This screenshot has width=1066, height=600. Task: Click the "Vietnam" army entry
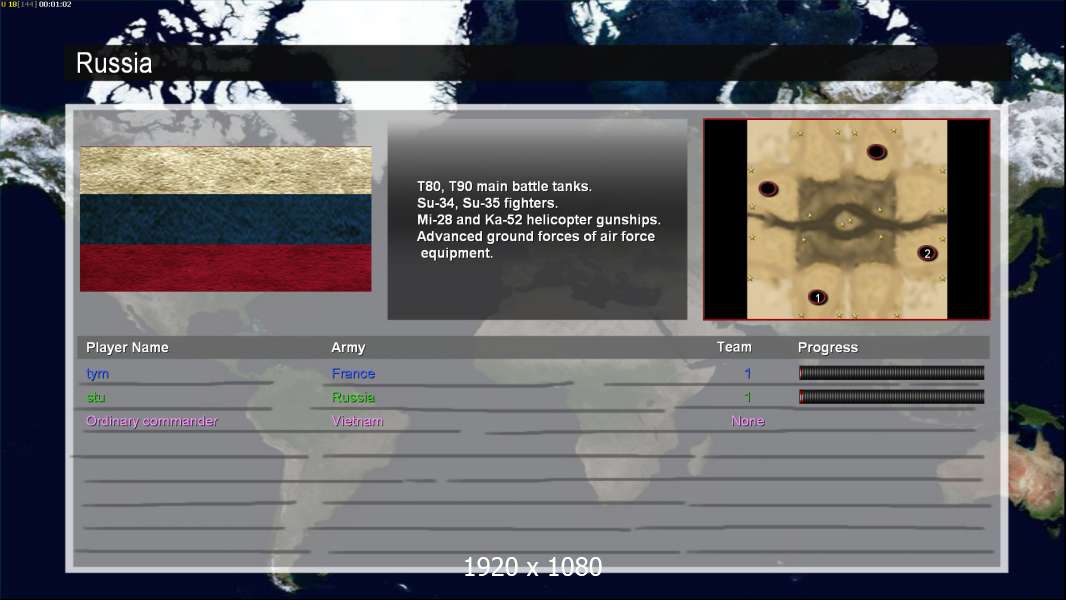[x=358, y=421]
